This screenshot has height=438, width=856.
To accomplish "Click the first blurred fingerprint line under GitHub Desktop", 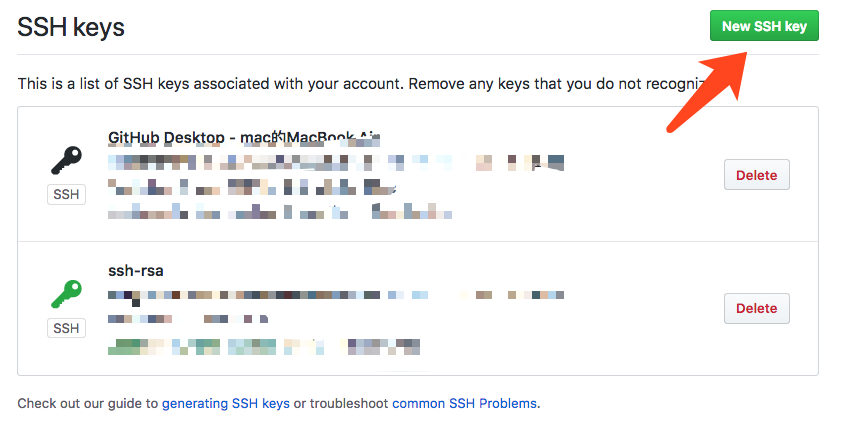I will (x=336, y=161).
